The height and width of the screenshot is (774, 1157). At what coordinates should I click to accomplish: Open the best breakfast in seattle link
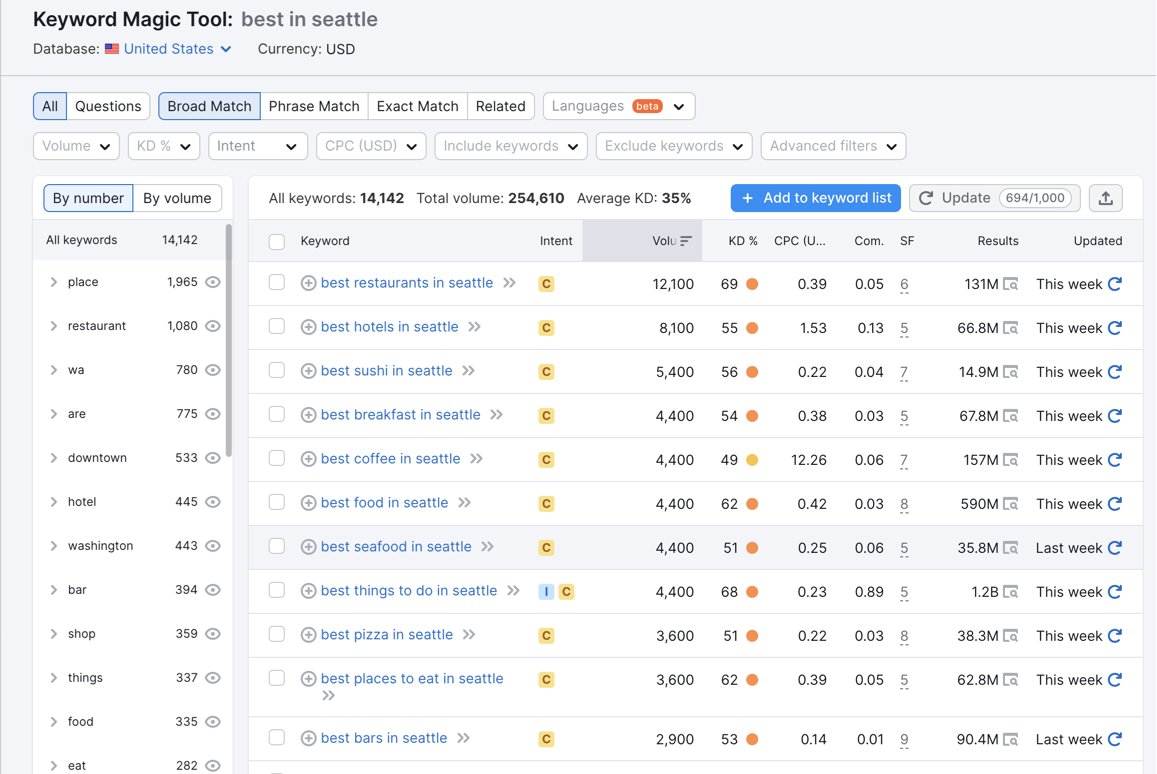(x=401, y=415)
